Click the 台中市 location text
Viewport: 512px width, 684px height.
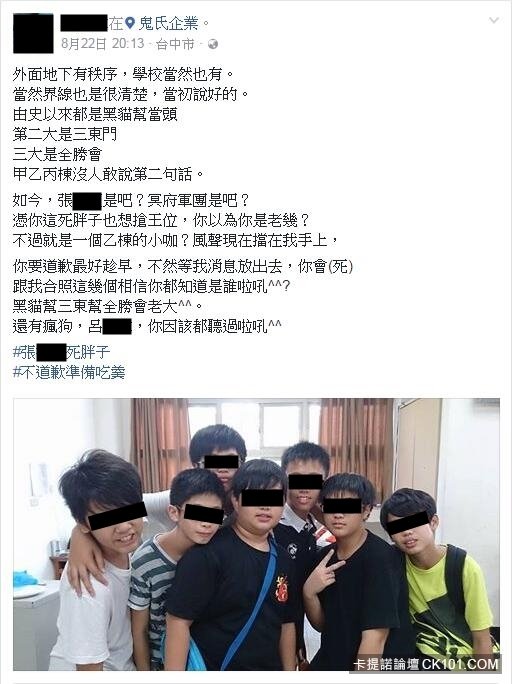click(x=175, y=44)
